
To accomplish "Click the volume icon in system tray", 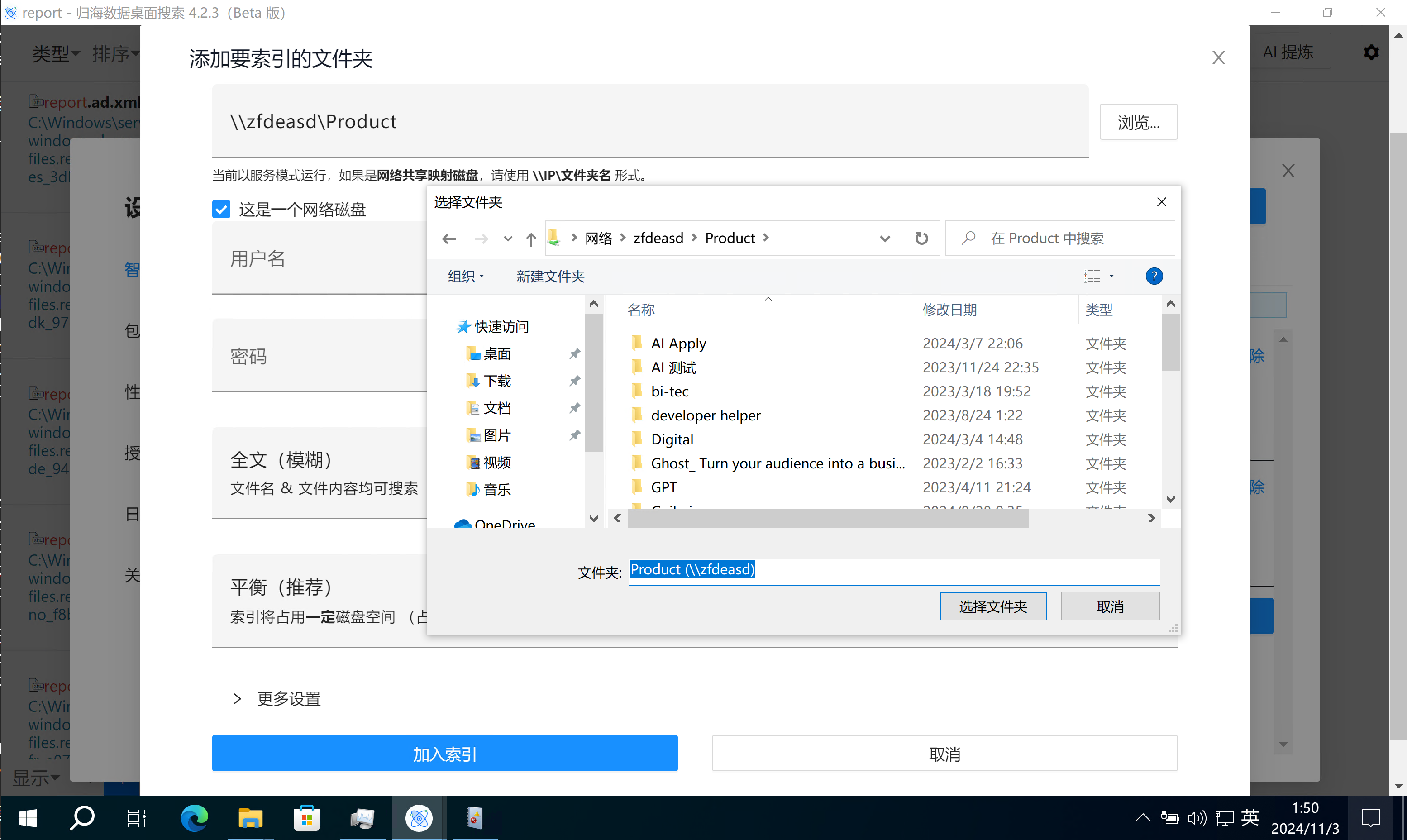I will click(1197, 818).
